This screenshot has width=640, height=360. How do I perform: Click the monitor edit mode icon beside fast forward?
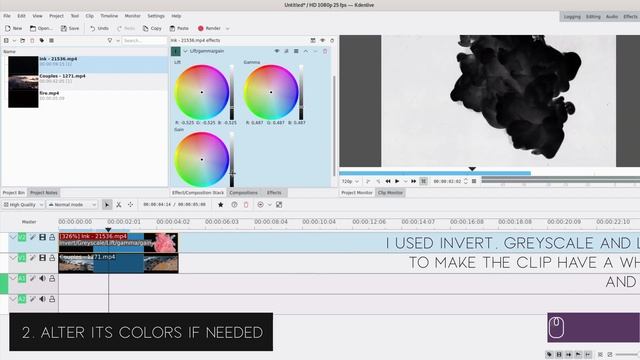point(424,181)
